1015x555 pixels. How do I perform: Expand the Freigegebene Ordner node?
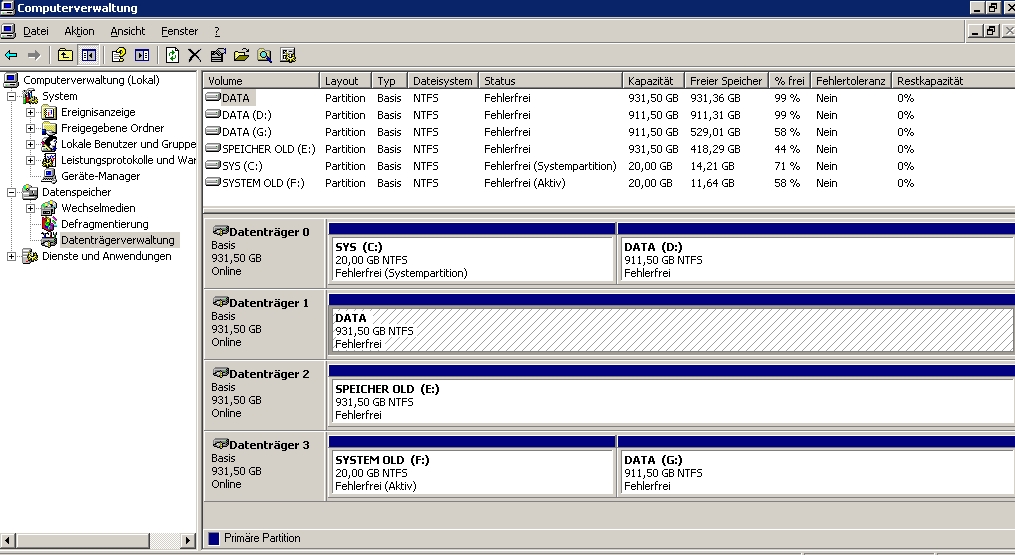[x=30, y=128]
